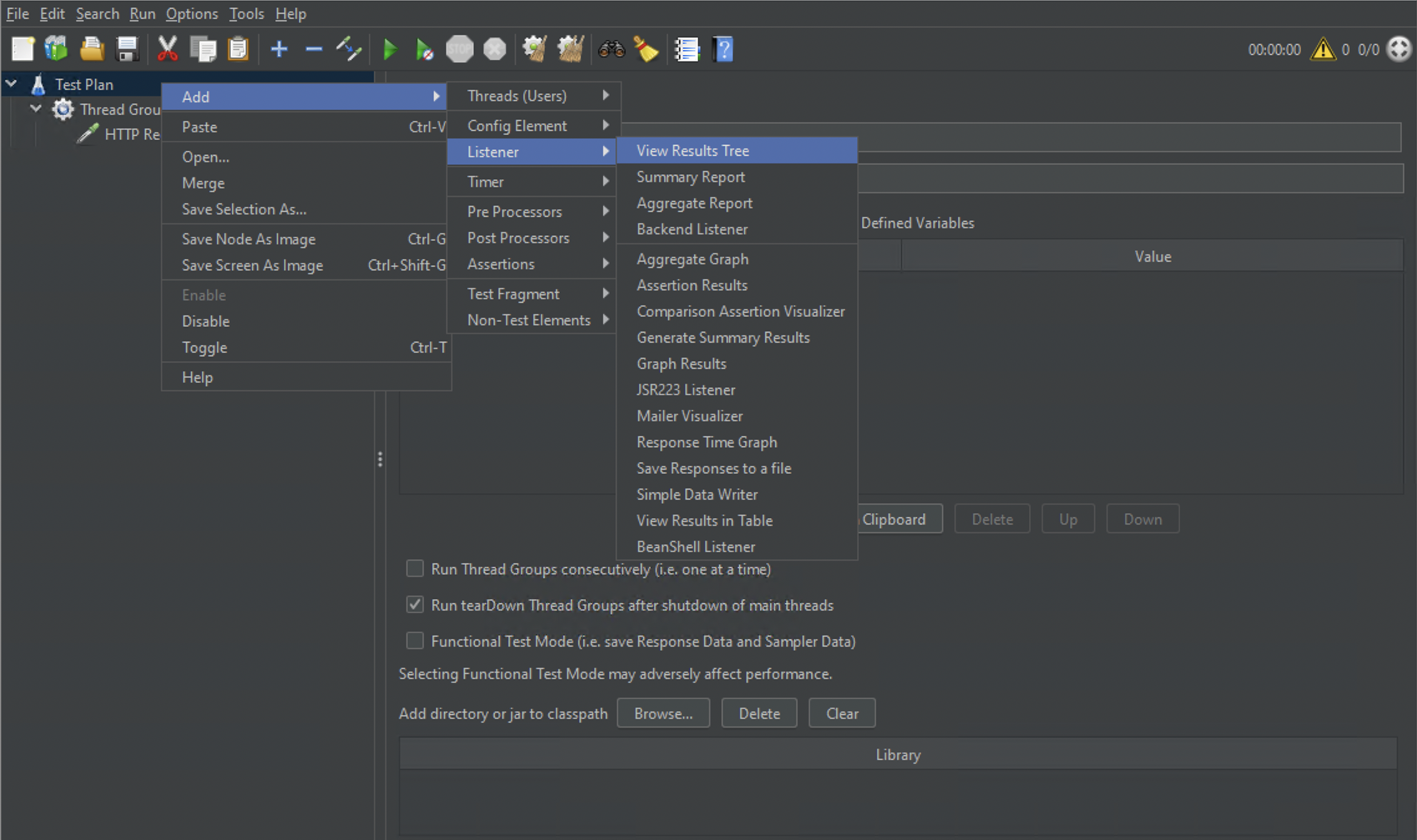Select Summary Report listener

(x=737, y=177)
